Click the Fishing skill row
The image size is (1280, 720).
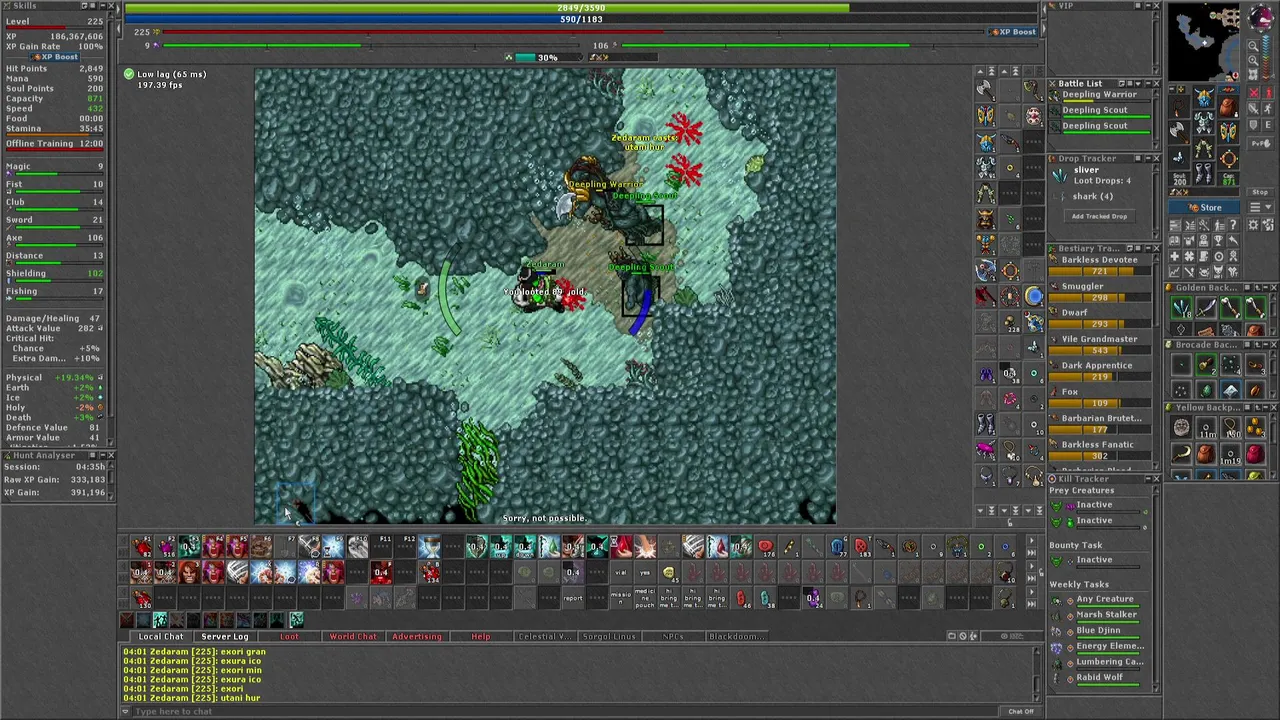[x=55, y=293]
